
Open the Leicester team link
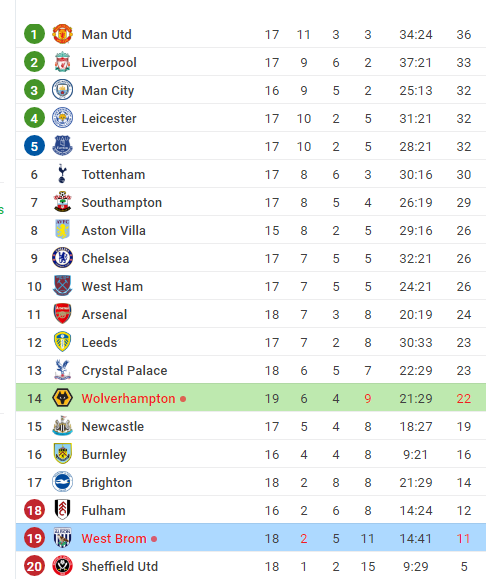pos(109,119)
